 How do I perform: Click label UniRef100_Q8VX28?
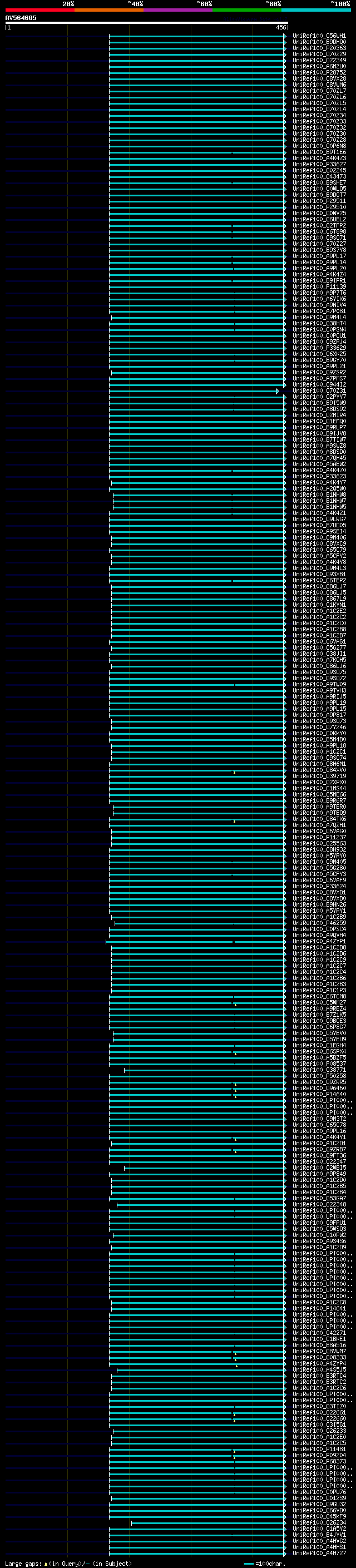point(319,78)
